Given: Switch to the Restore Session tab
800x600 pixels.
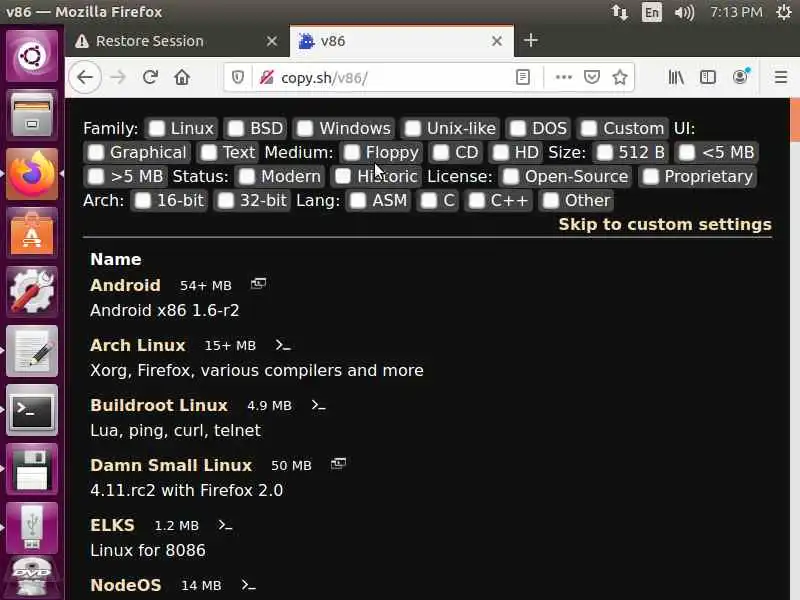Looking at the screenshot, I should [x=177, y=41].
